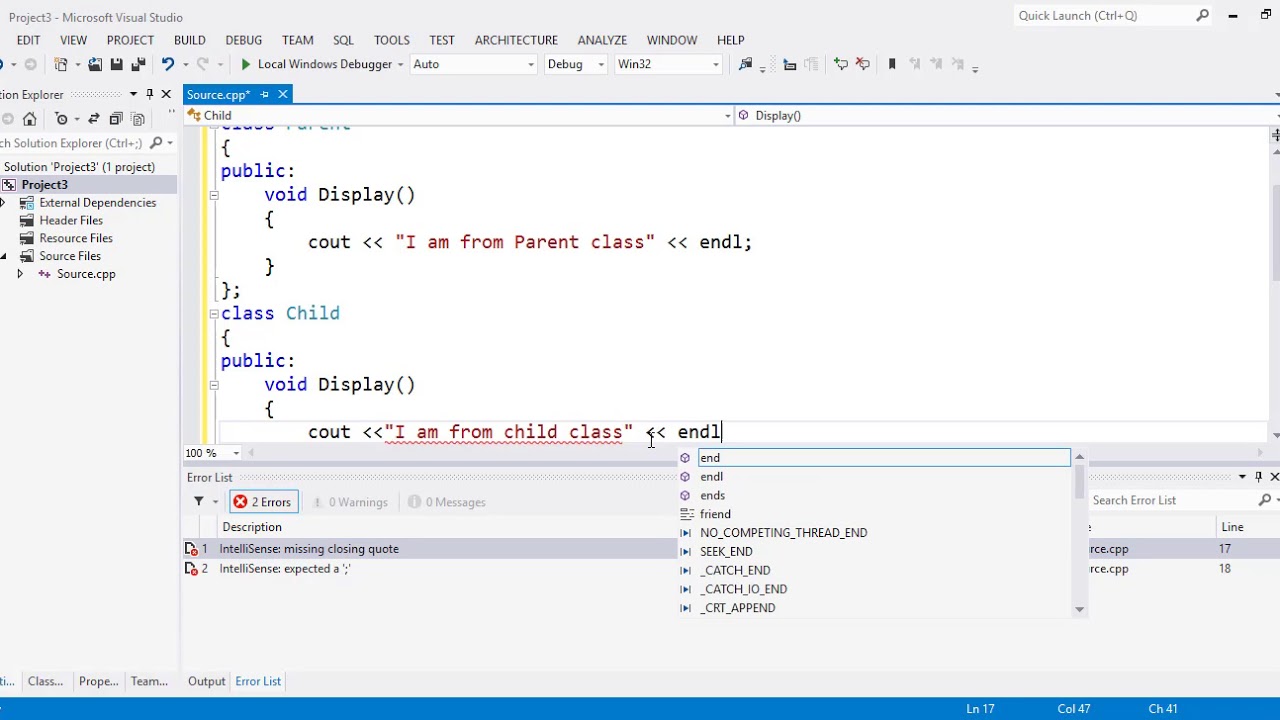1280x720 pixels.
Task: Open the TOOLS menu
Action: [x=392, y=40]
